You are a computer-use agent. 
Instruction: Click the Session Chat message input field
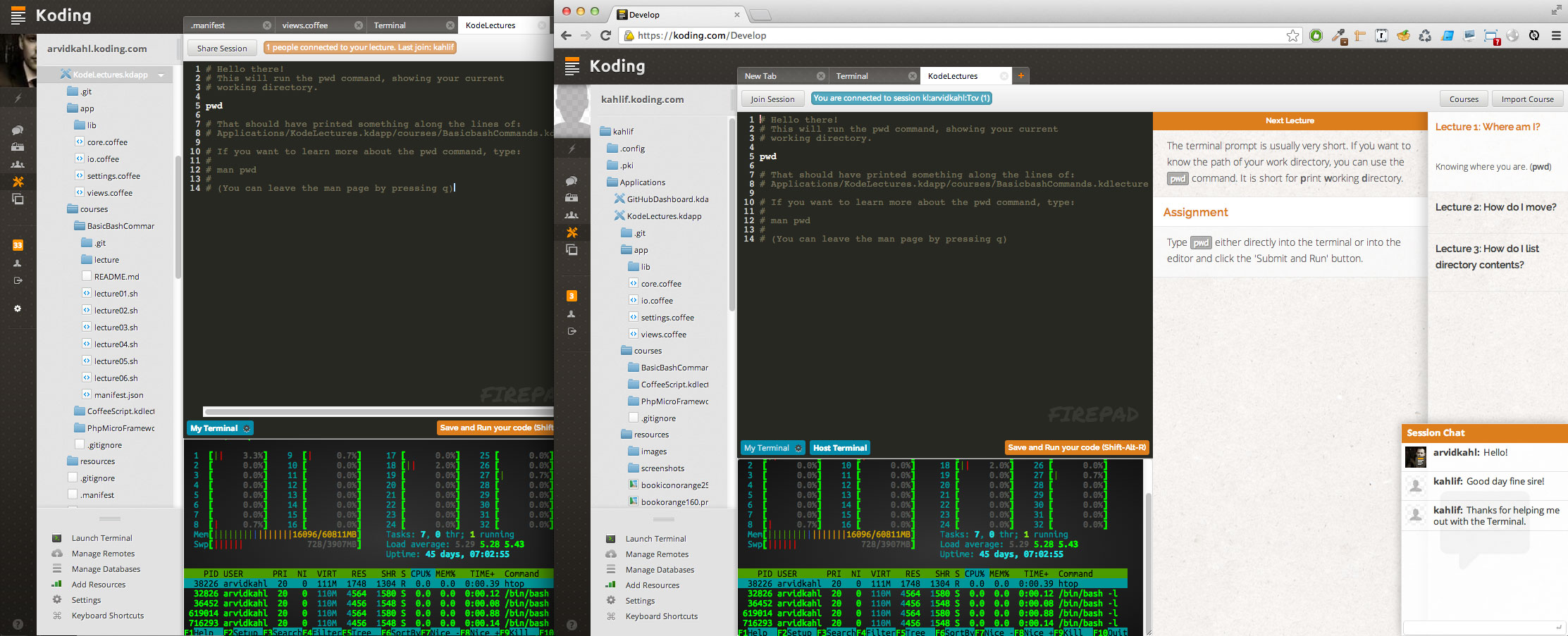point(1480,626)
